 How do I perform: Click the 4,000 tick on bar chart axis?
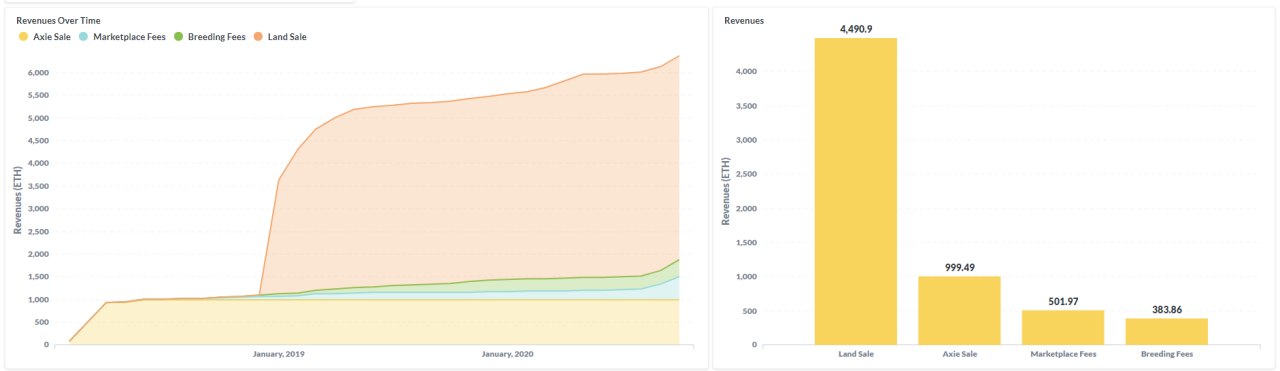tap(745, 72)
